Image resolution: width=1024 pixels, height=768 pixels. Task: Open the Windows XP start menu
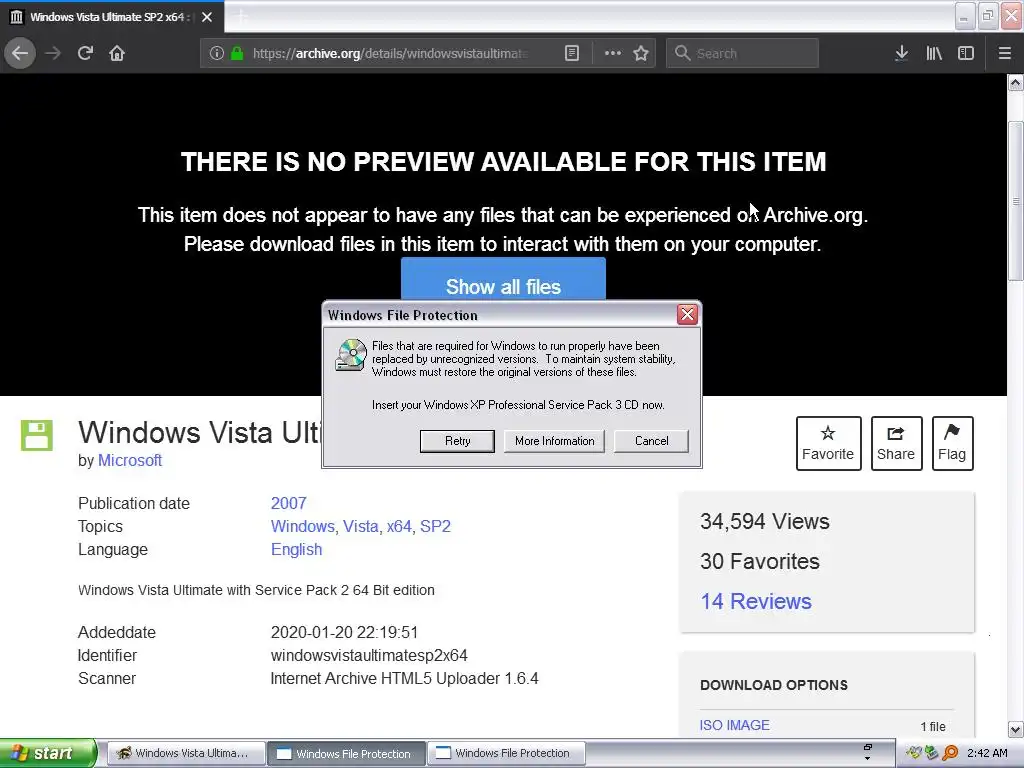48,753
